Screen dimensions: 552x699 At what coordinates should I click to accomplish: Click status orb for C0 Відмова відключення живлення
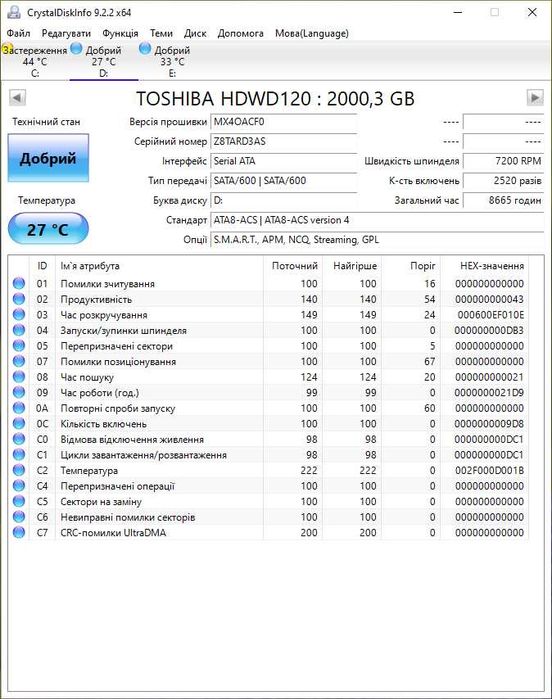pyautogui.click(x=19, y=439)
